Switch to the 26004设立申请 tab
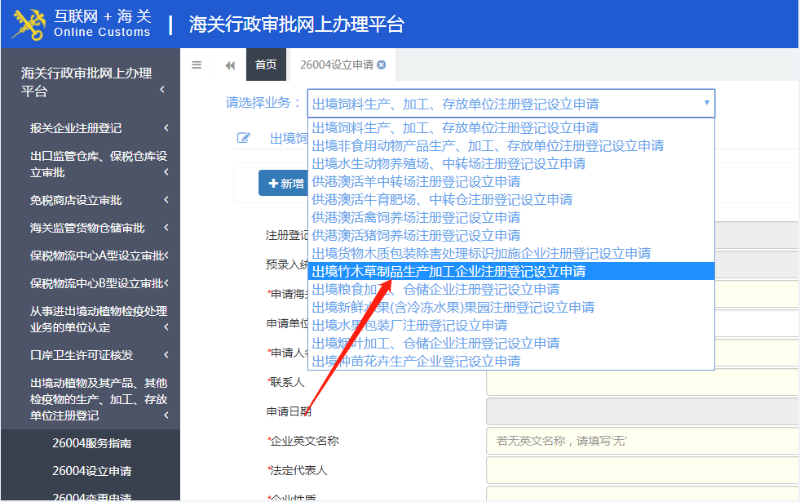 click(336, 65)
